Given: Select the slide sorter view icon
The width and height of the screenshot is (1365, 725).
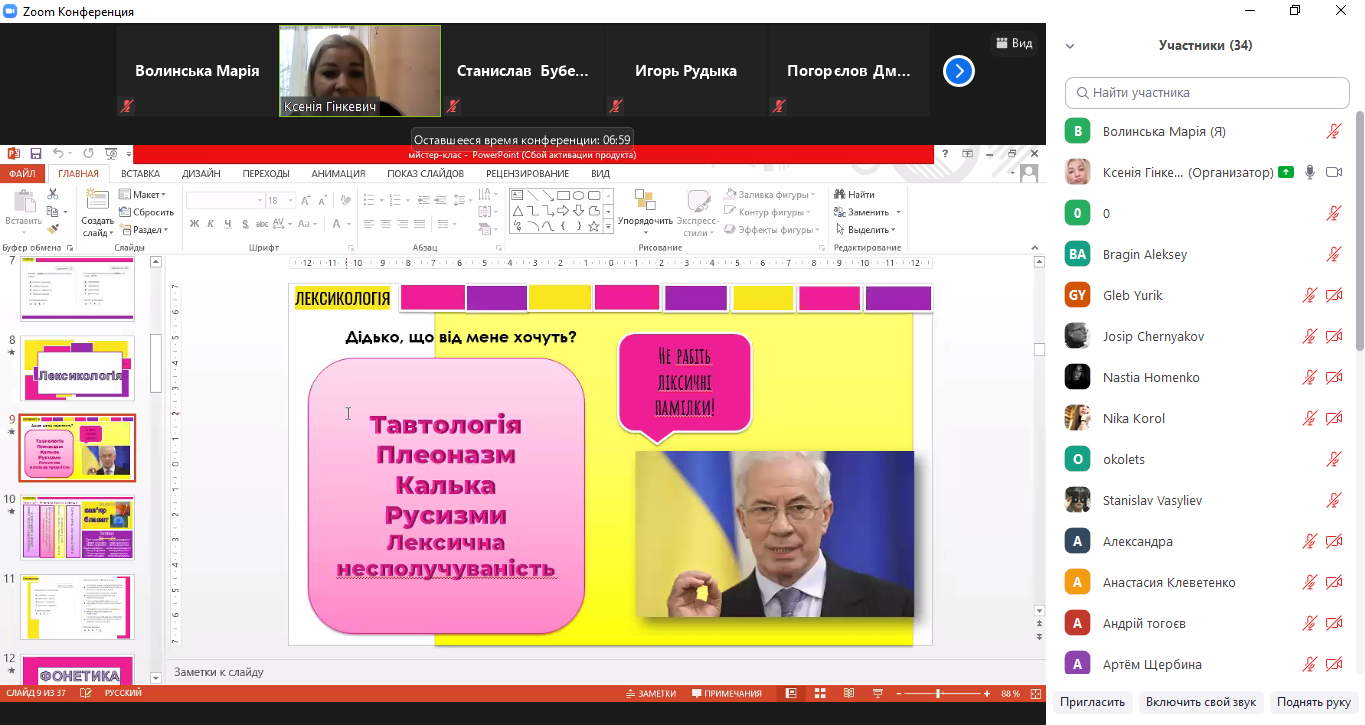Looking at the screenshot, I should [x=820, y=693].
